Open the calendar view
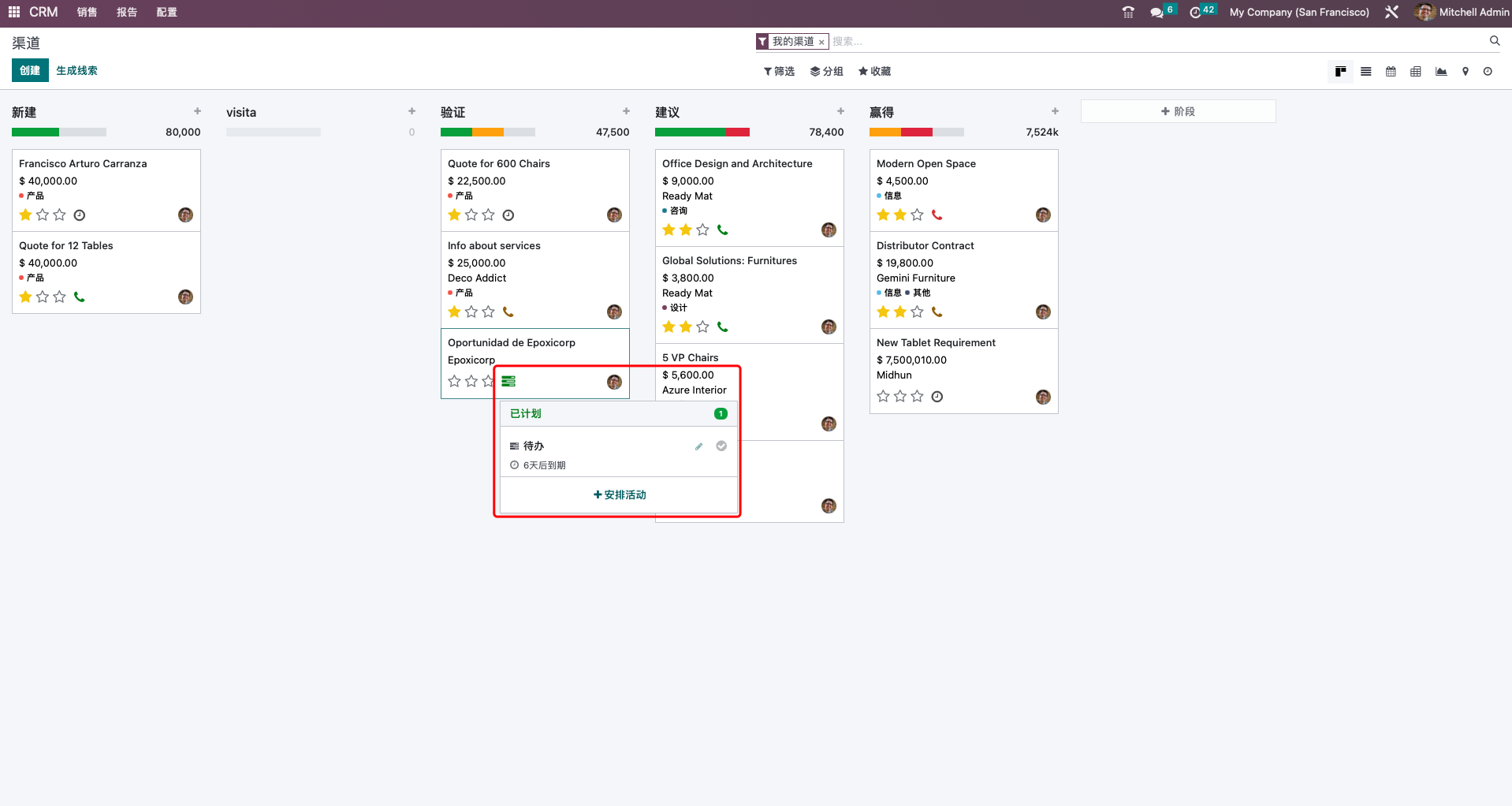 [1391, 71]
